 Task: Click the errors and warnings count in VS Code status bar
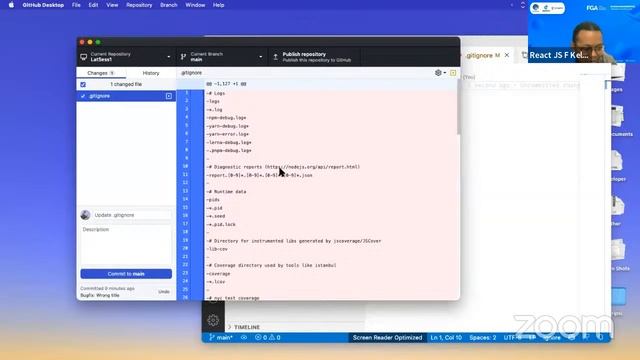pyautogui.click(x=268, y=338)
